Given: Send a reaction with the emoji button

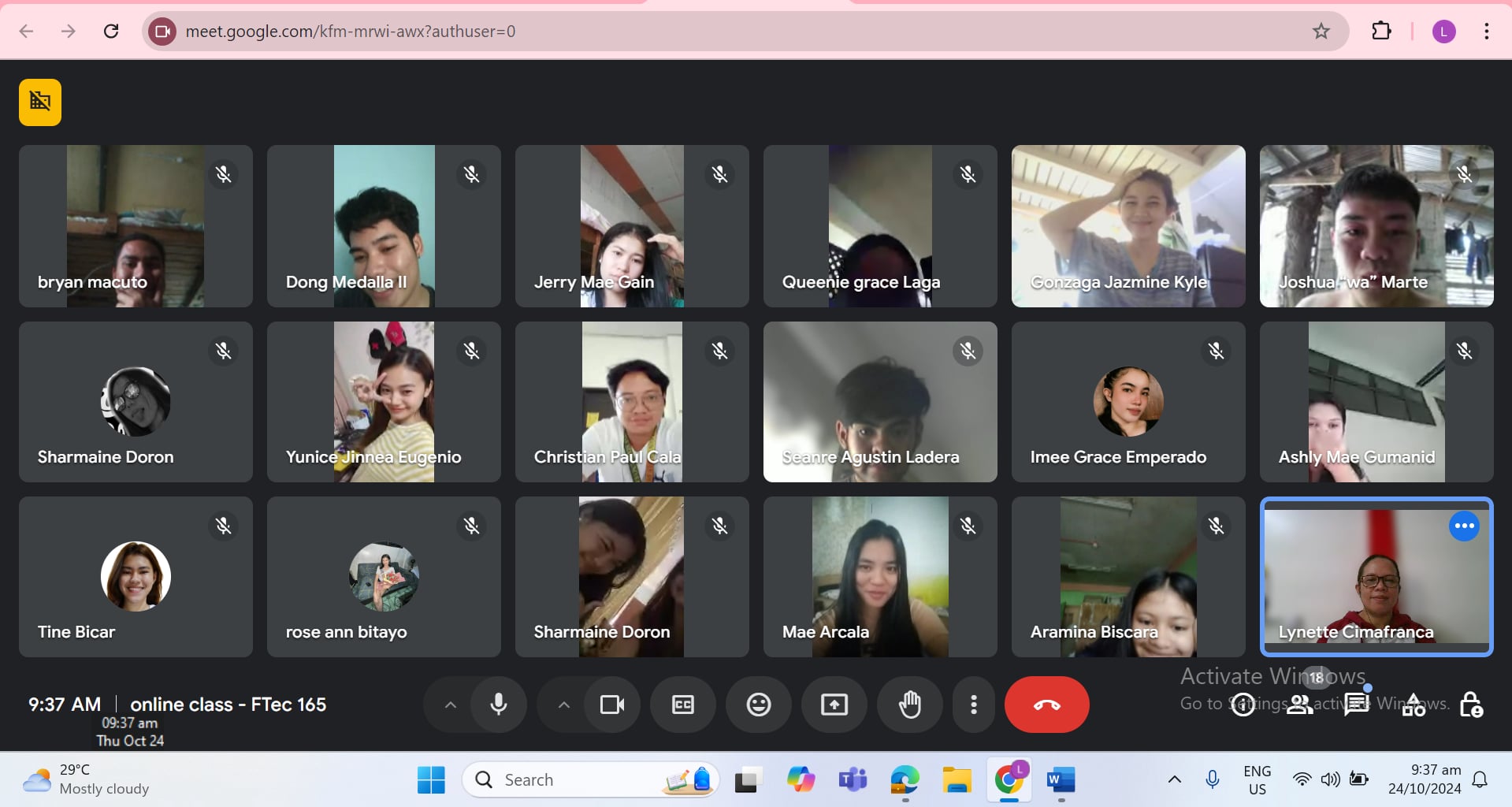Looking at the screenshot, I should [758, 705].
